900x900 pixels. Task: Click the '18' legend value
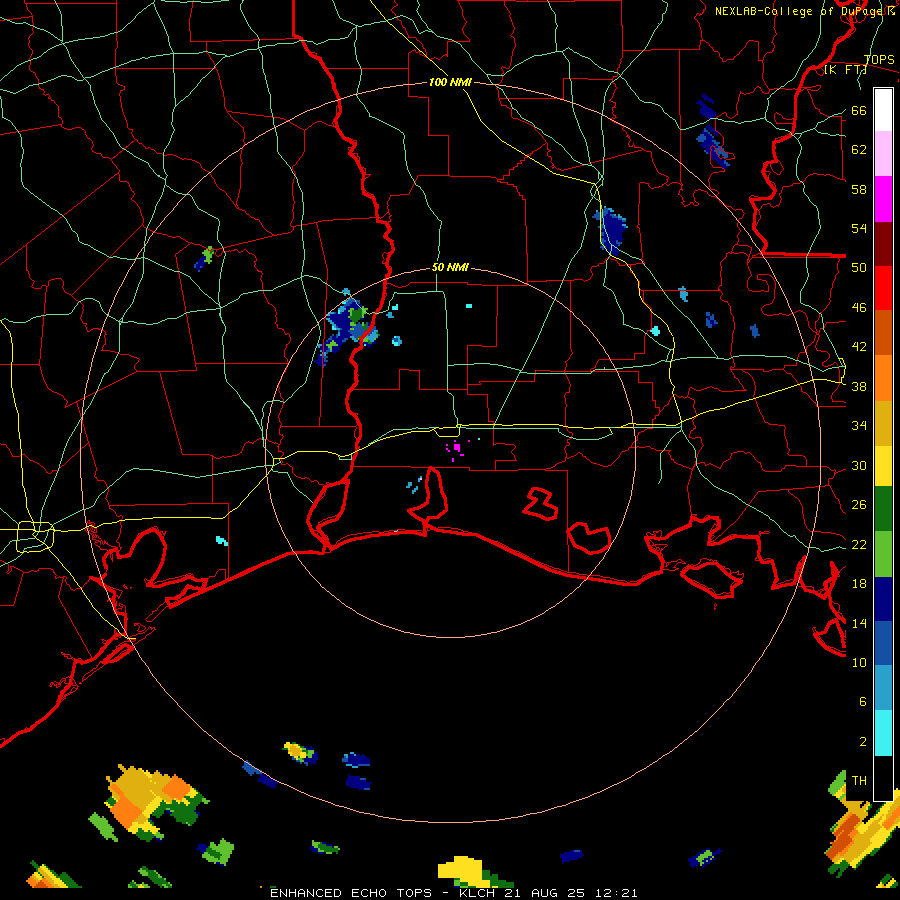pyautogui.click(x=859, y=584)
